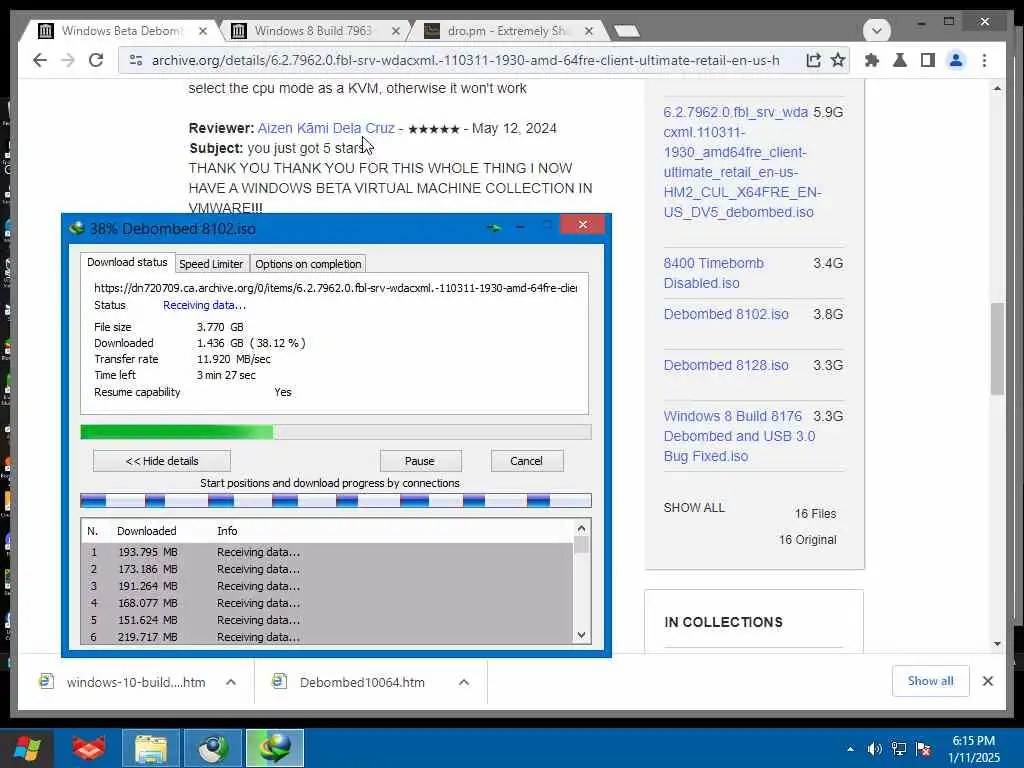Image resolution: width=1024 pixels, height=768 pixels.
Task: Click the download URL text in IDM
Action: coord(335,288)
